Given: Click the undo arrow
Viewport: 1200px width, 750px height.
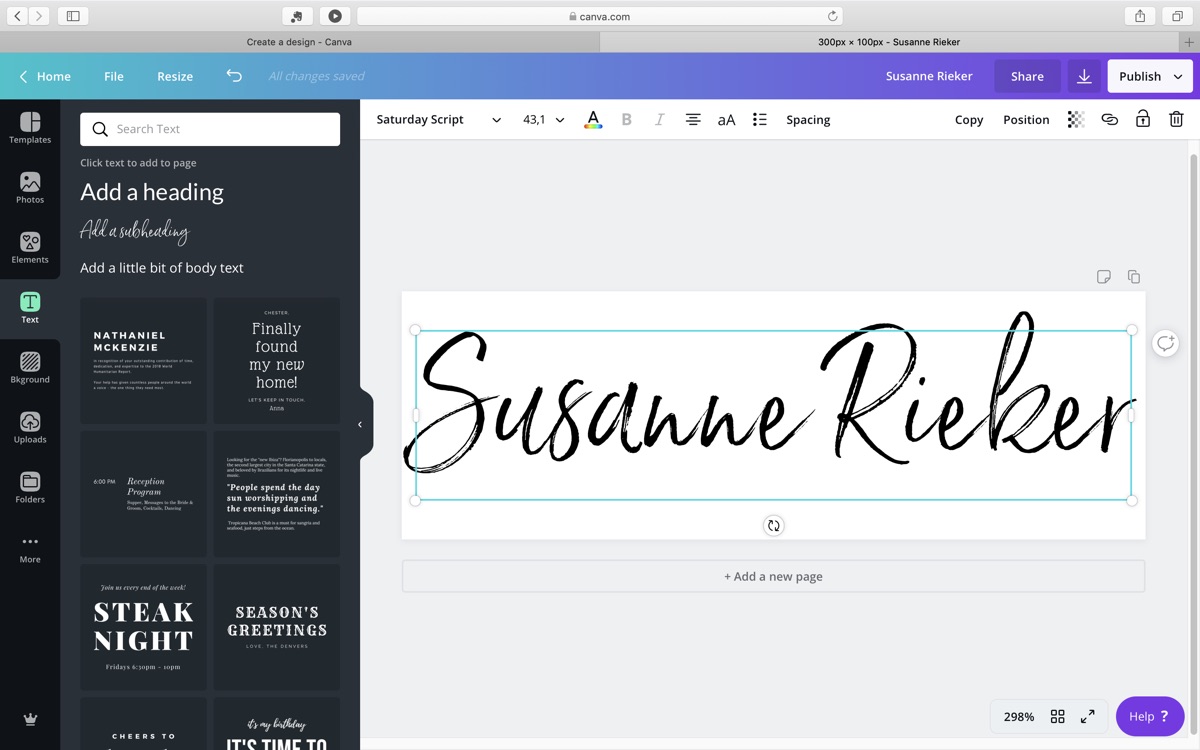Looking at the screenshot, I should point(234,76).
